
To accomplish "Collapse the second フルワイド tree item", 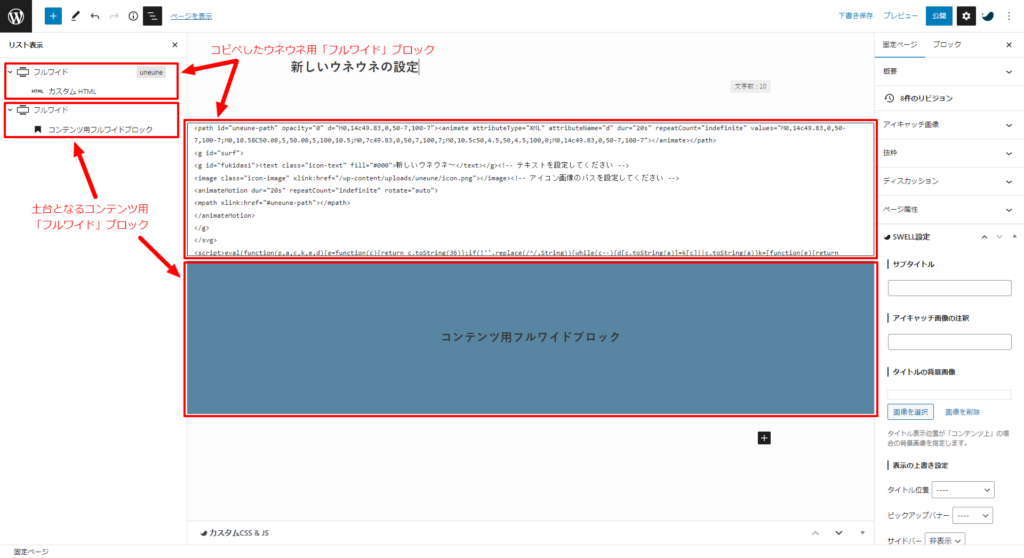I will pos(10,110).
